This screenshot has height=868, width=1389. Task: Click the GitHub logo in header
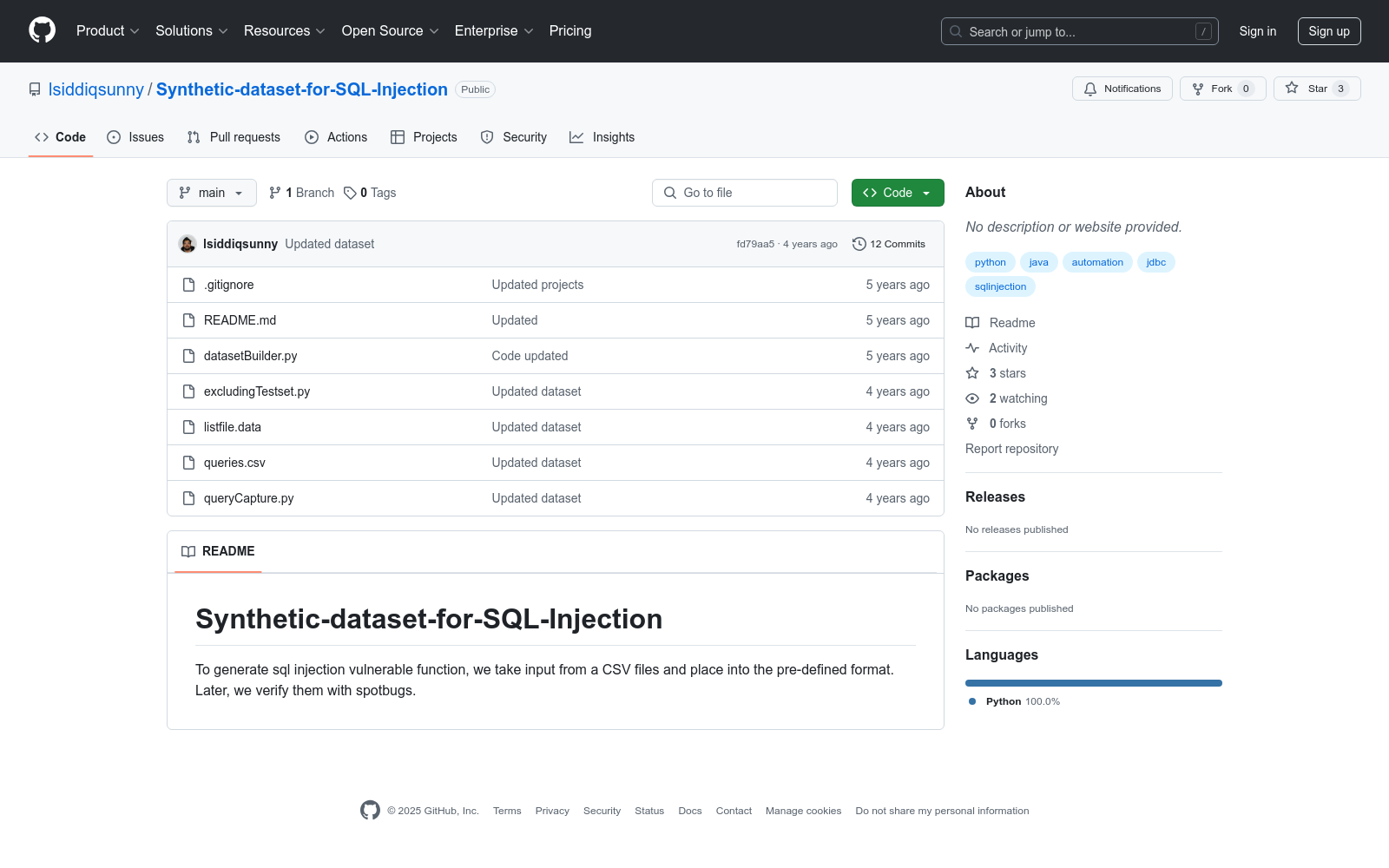[42, 30]
